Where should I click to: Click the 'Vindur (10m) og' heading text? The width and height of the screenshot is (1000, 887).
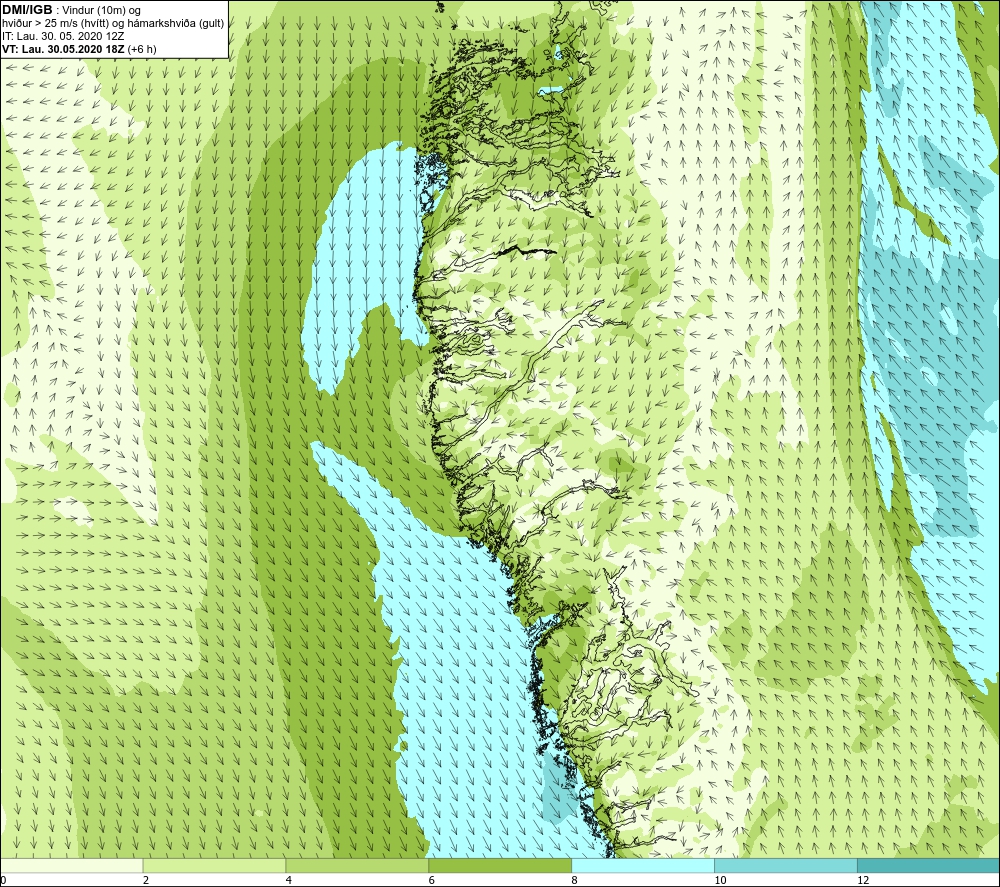(x=103, y=11)
